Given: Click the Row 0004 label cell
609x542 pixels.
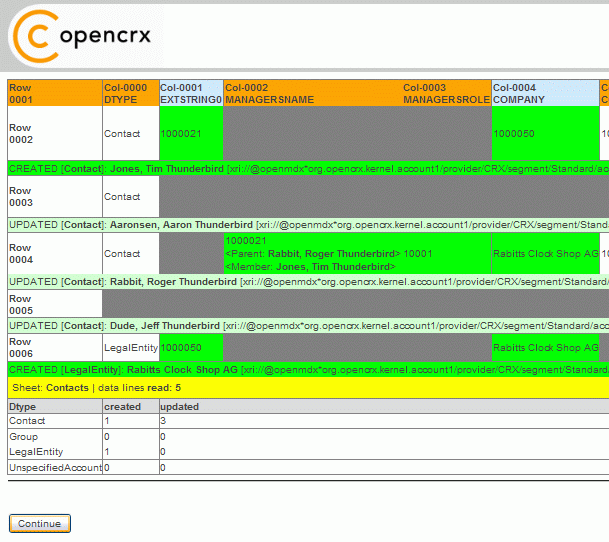Looking at the screenshot, I should point(55,253).
